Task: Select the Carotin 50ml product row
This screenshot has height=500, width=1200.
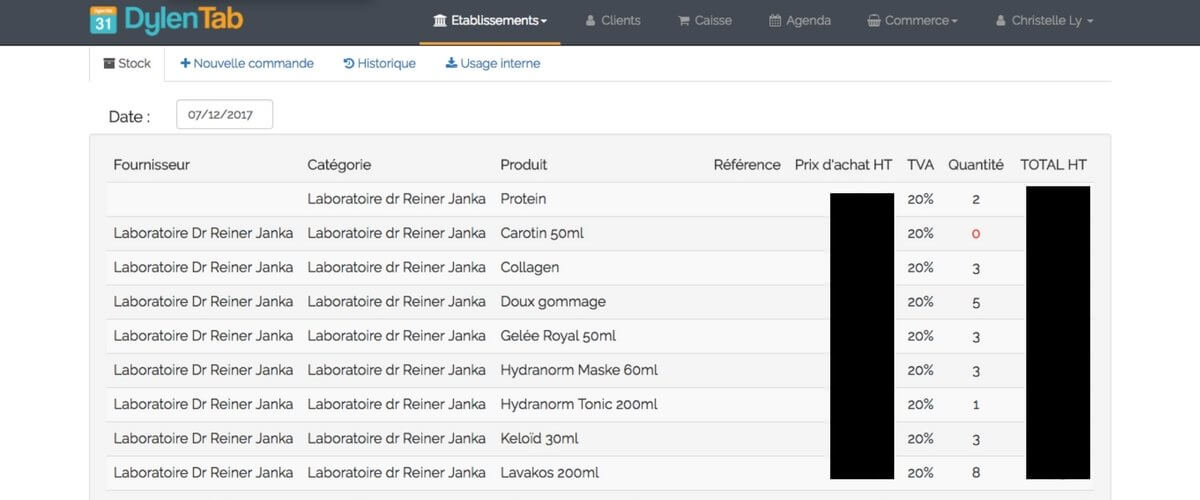Action: pyautogui.click(x=541, y=233)
